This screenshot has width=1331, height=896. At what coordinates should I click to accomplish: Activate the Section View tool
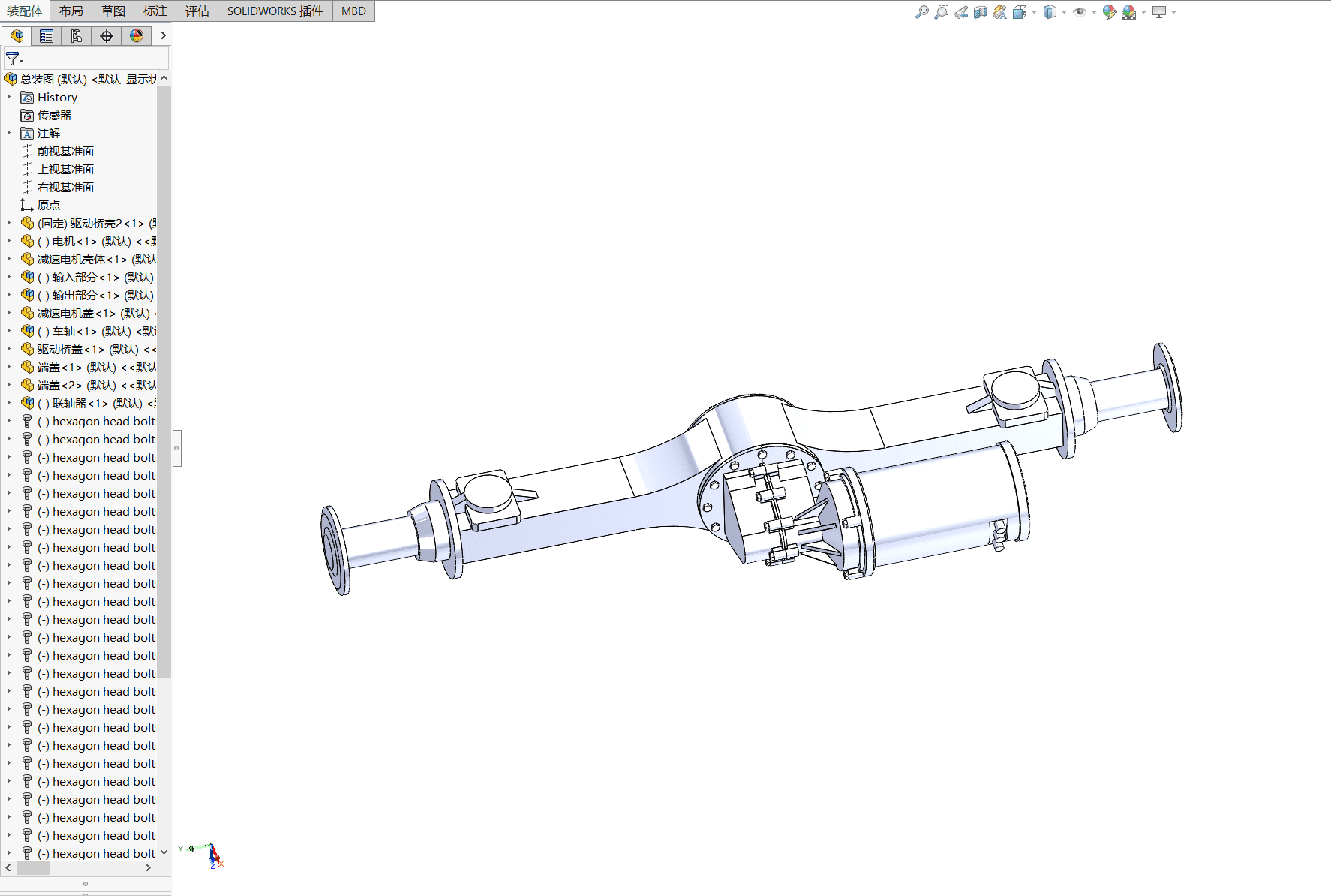(981, 12)
